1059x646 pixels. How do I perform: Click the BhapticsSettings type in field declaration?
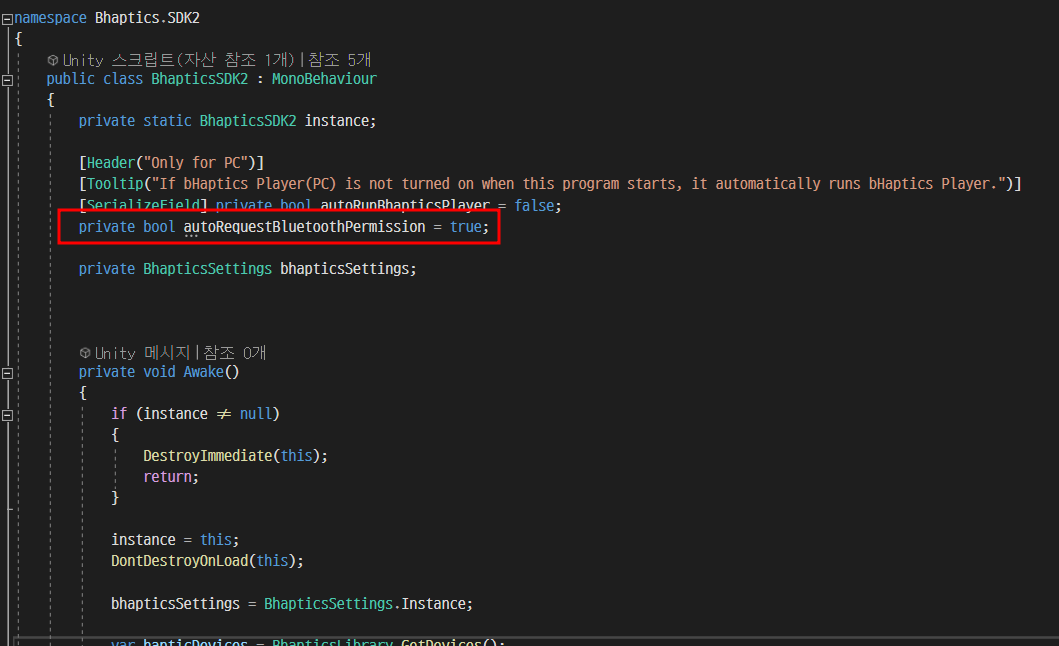click(207, 269)
